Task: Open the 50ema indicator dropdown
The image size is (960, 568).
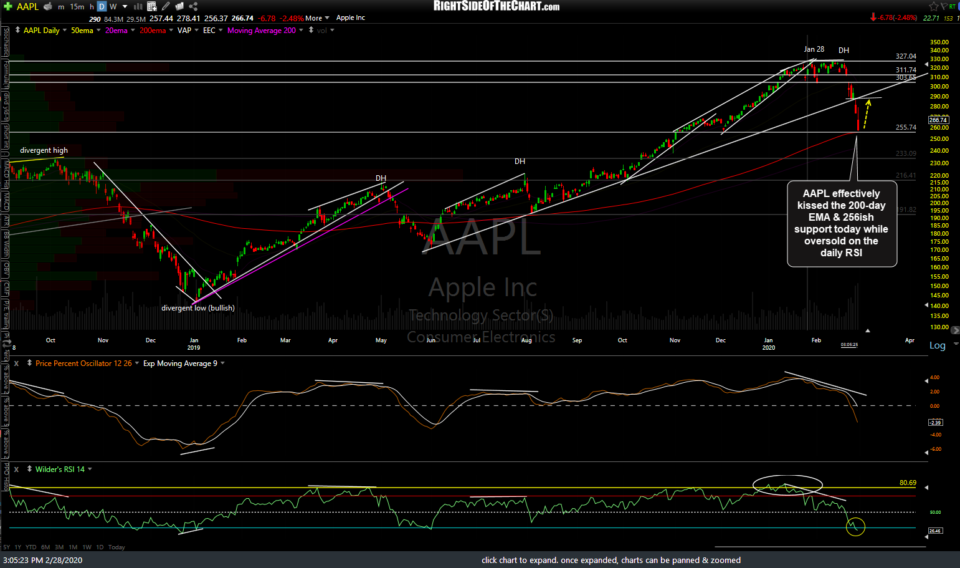Action: (99, 30)
